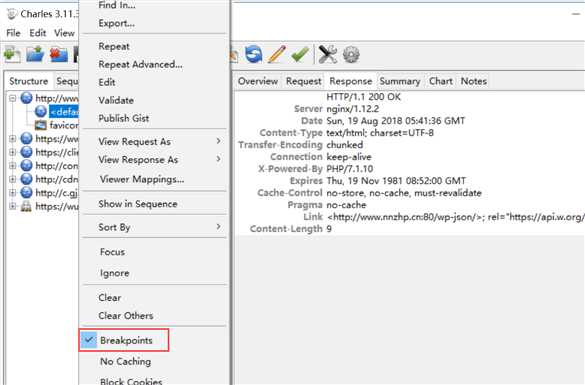Click the pencil Edit request toolbar icon
The image size is (585, 385).
click(x=277, y=54)
